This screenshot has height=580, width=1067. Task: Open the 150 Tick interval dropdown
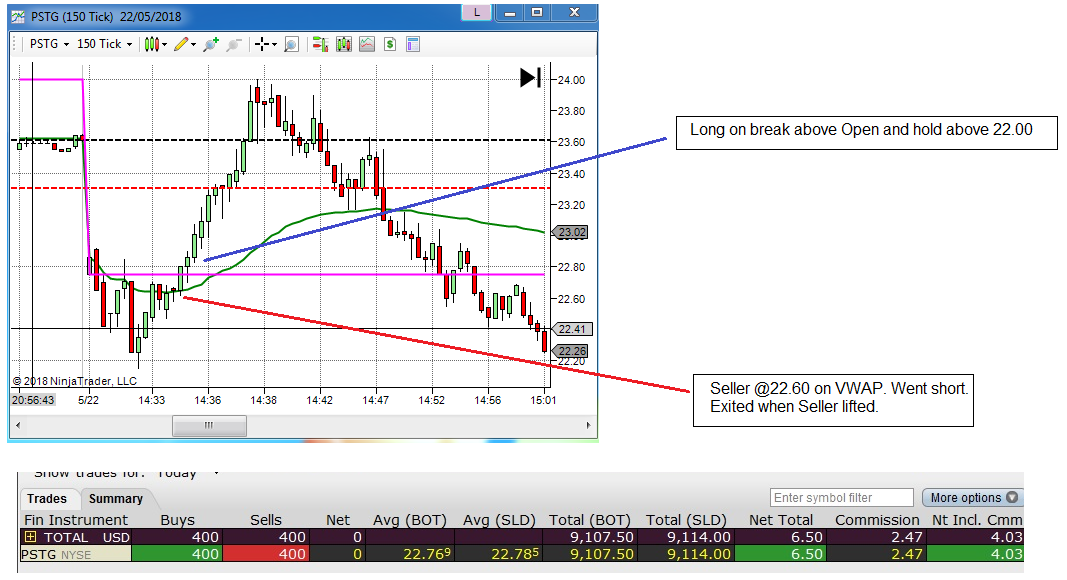point(104,44)
